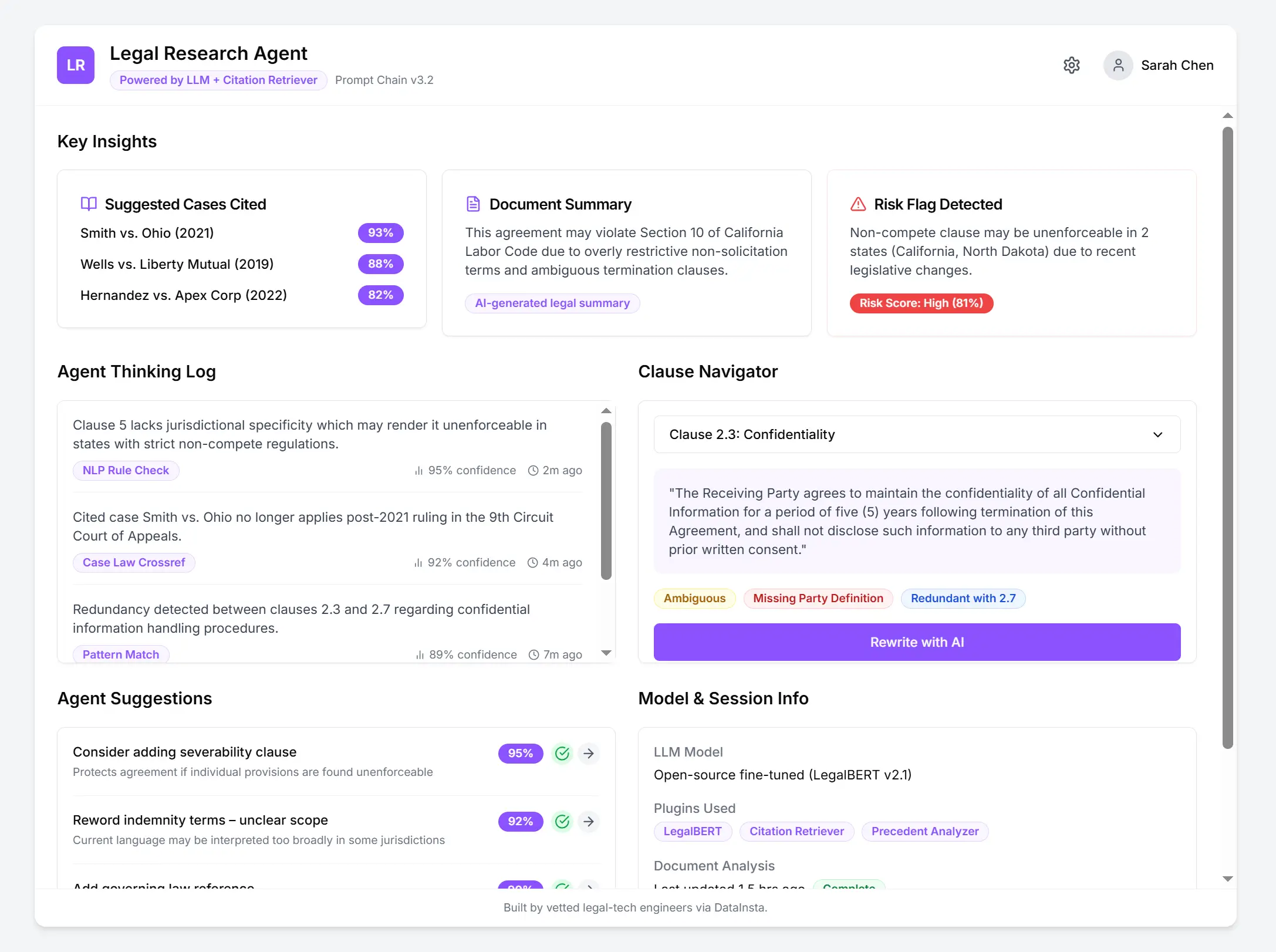Viewport: 1276px width, 952px height.
Task: Click the confidence chart icon near 95% confidence
Action: point(418,470)
